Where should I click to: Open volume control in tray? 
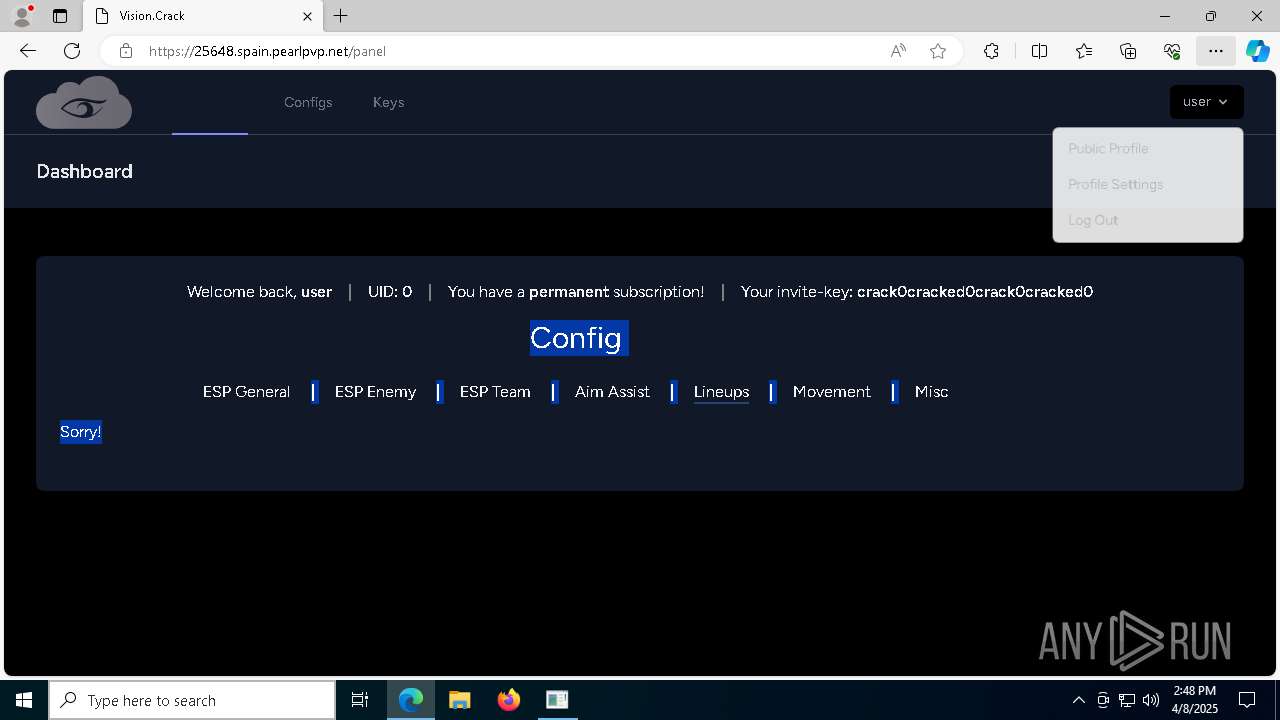tap(1151, 700)
